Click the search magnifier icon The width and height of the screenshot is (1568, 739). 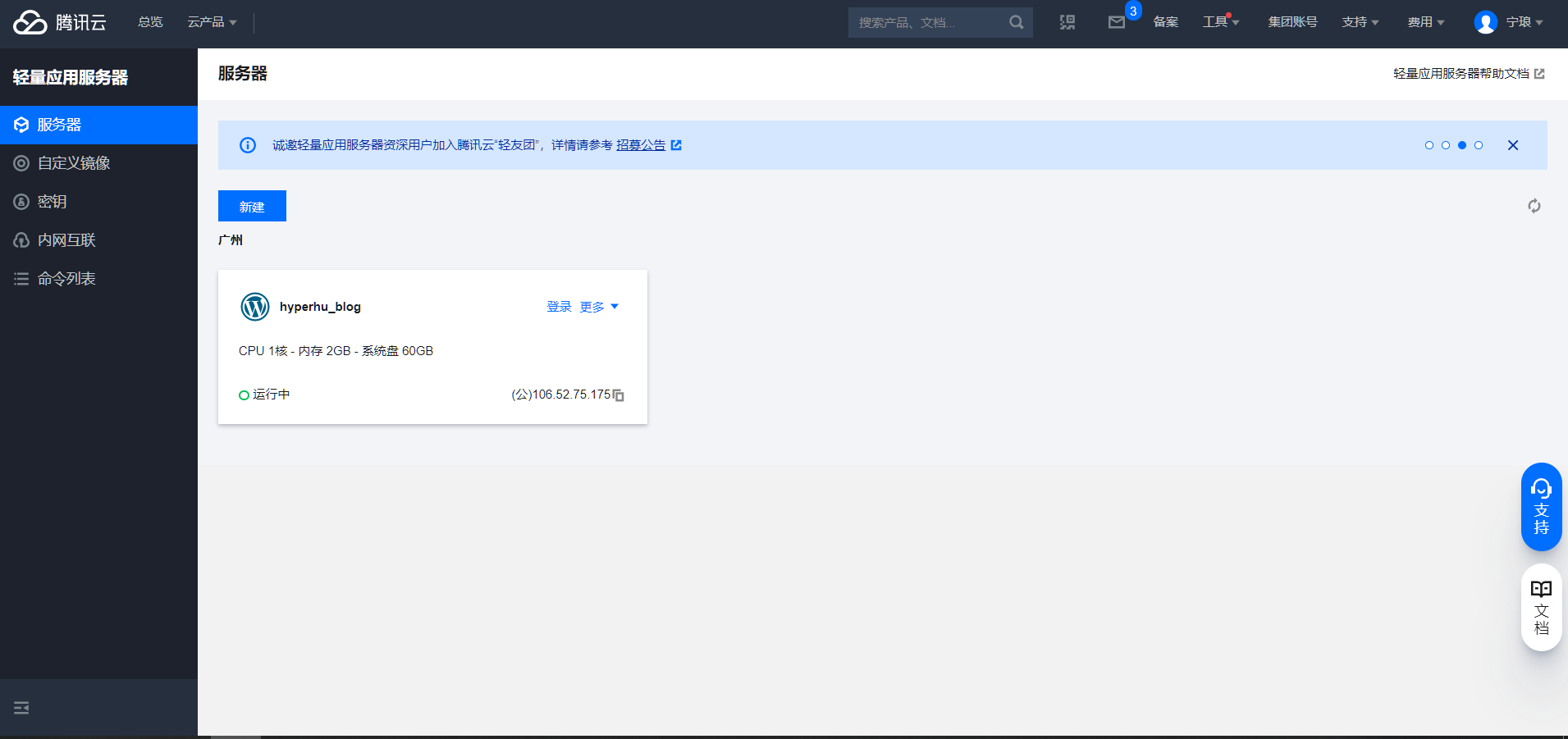1017,22
